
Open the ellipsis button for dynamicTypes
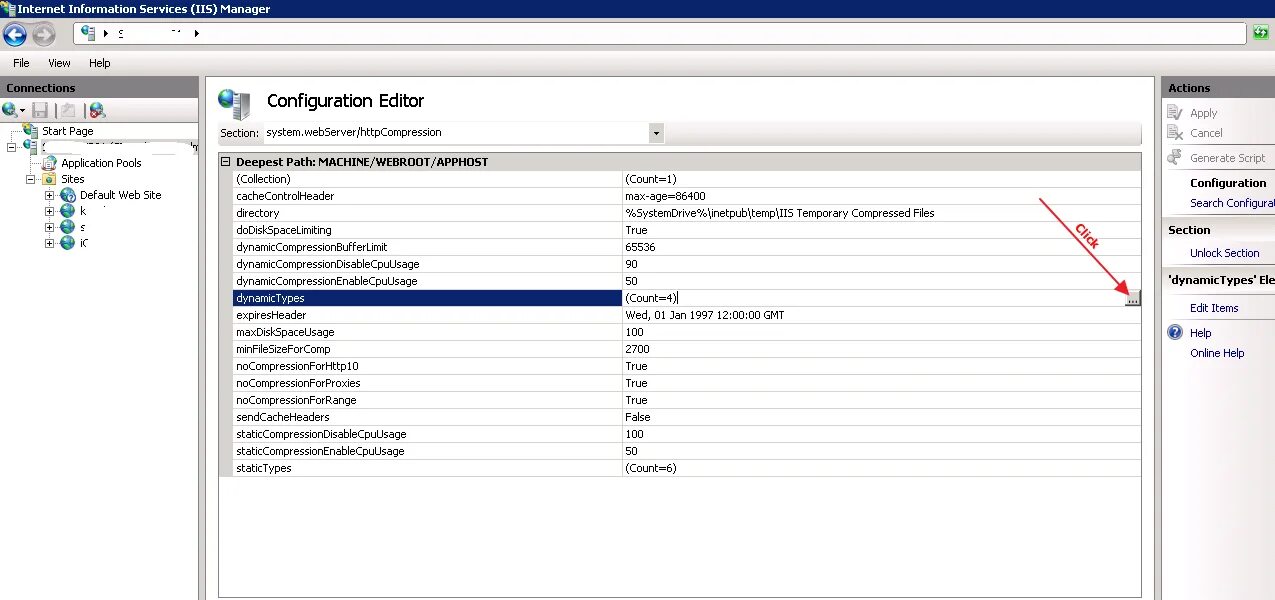[1132, 298]
